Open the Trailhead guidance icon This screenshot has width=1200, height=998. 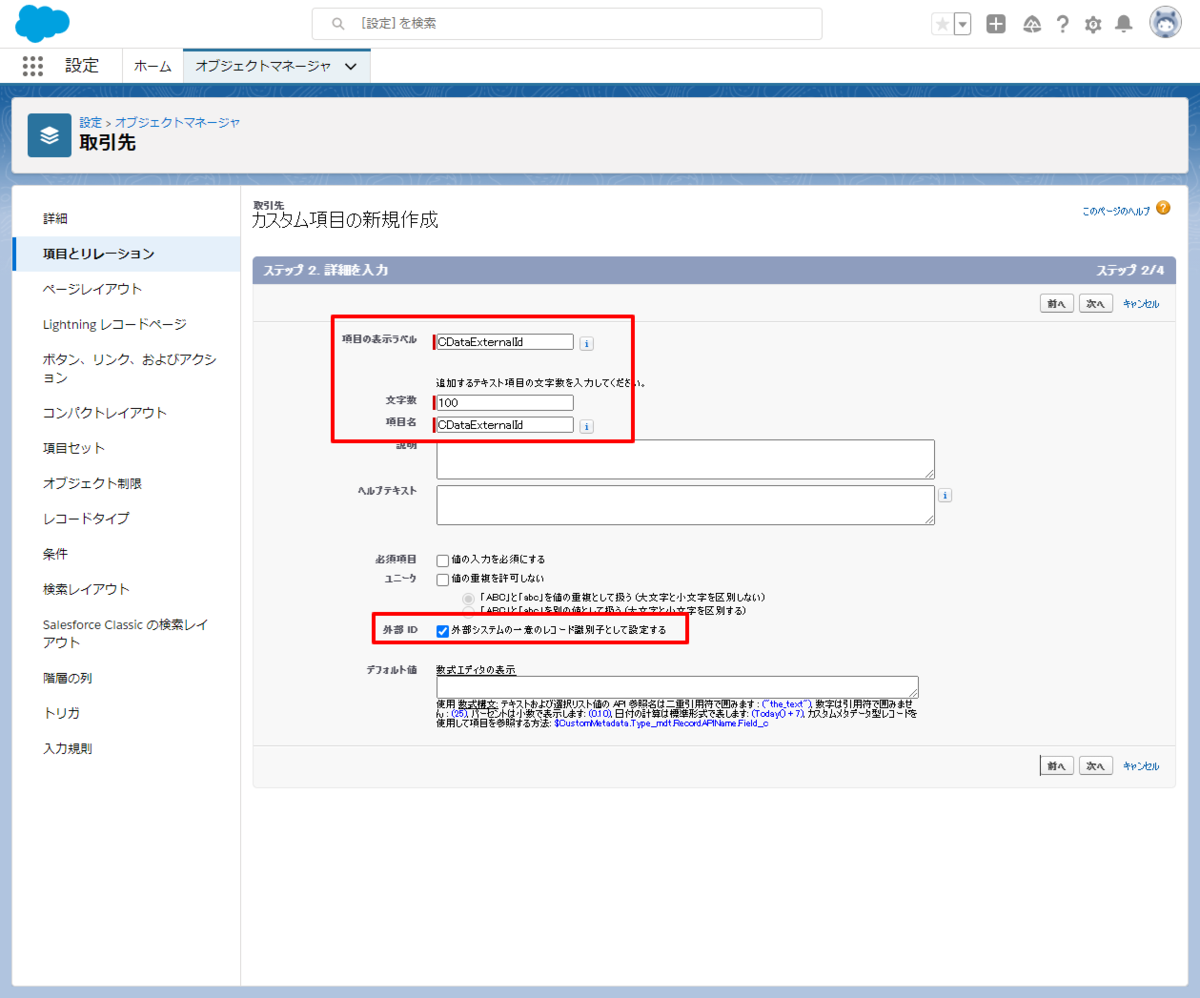[1032, 24]
